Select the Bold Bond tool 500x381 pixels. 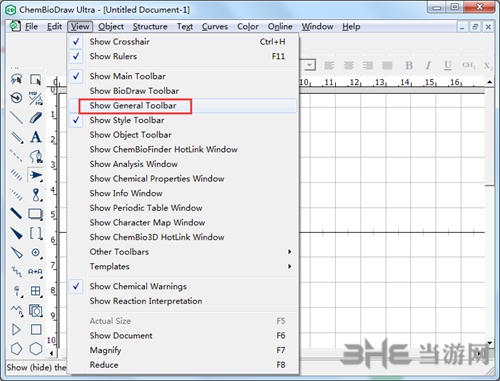[16, 213]
